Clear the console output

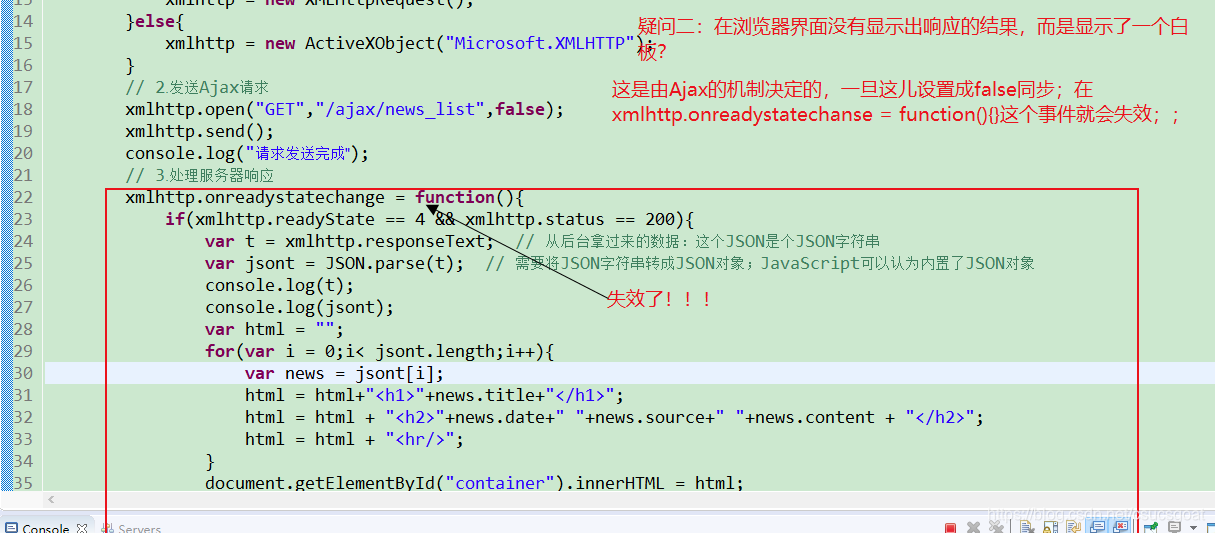coord(1027,528)
